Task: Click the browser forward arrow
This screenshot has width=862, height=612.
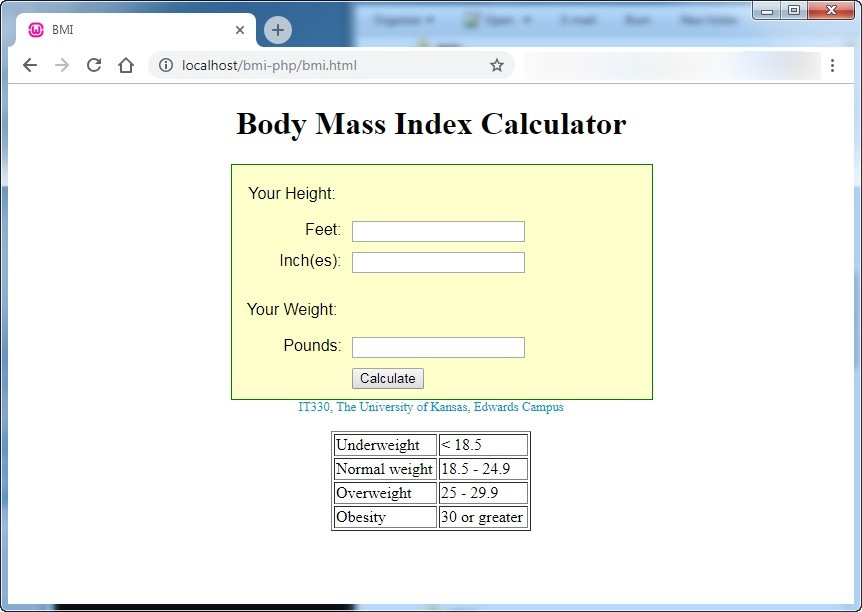Action: click(62, 65)
